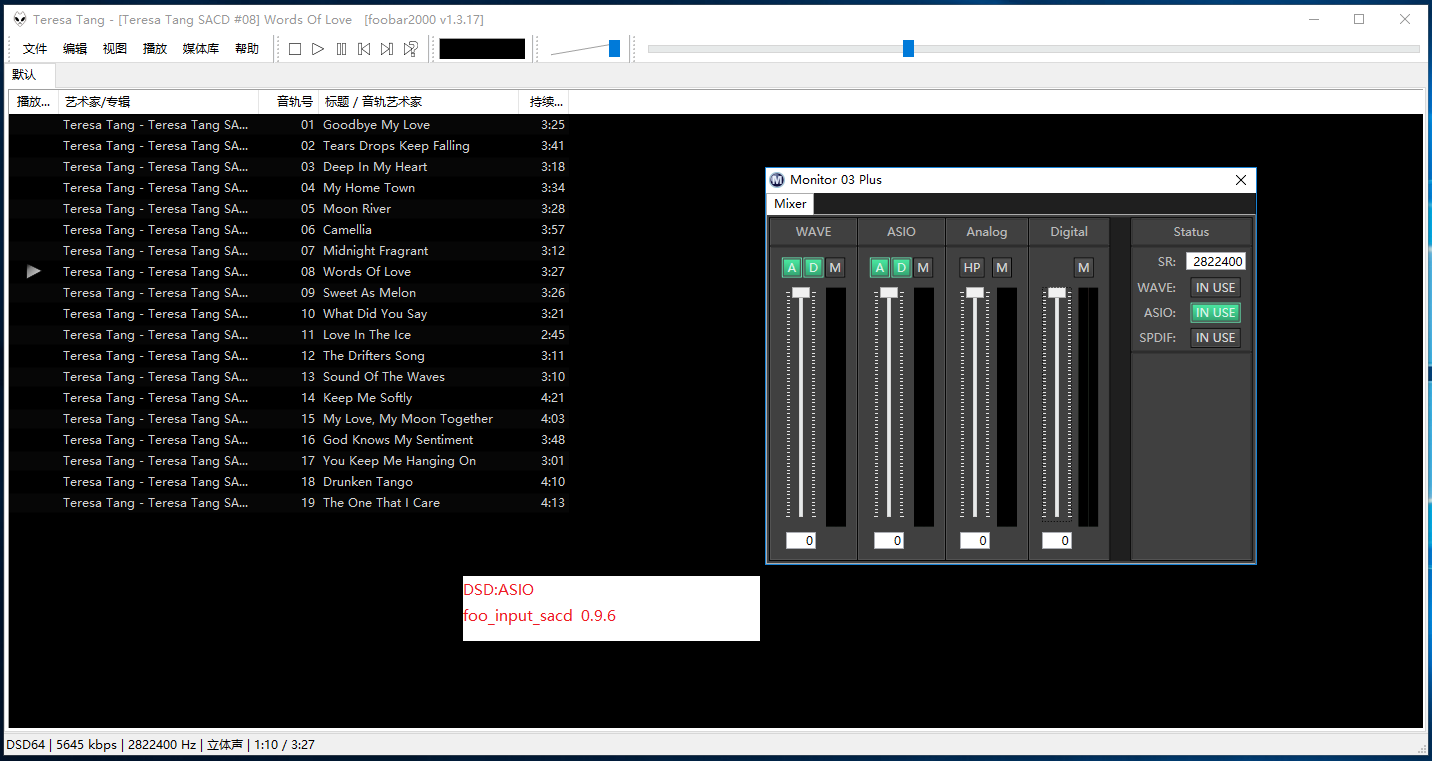Select the track Moon River
Image resolution: width=1432 pixels, height=761 pixels.
(x=357, y=209)
